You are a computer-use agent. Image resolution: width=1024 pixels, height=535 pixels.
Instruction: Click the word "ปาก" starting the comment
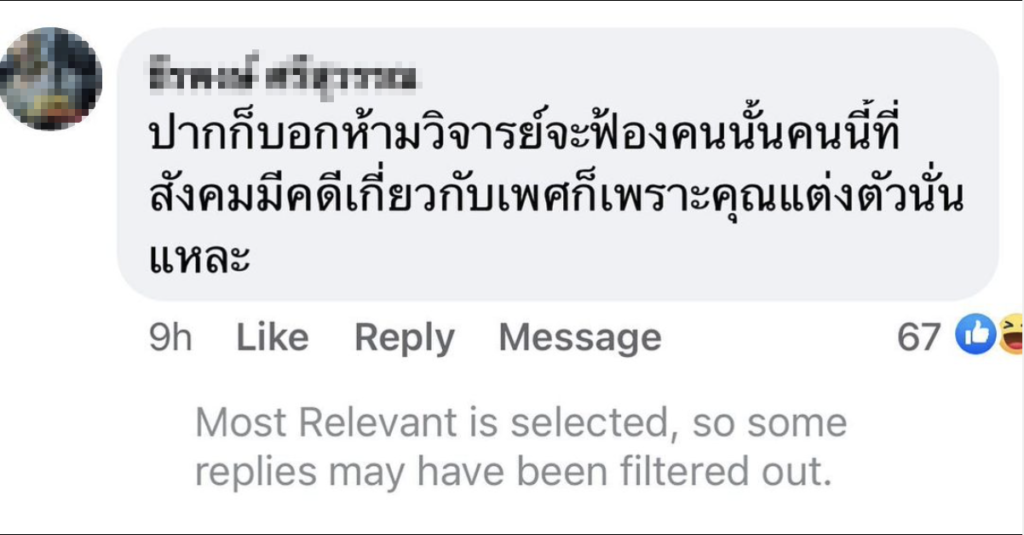pyautogui.click(x=177, y=136)
